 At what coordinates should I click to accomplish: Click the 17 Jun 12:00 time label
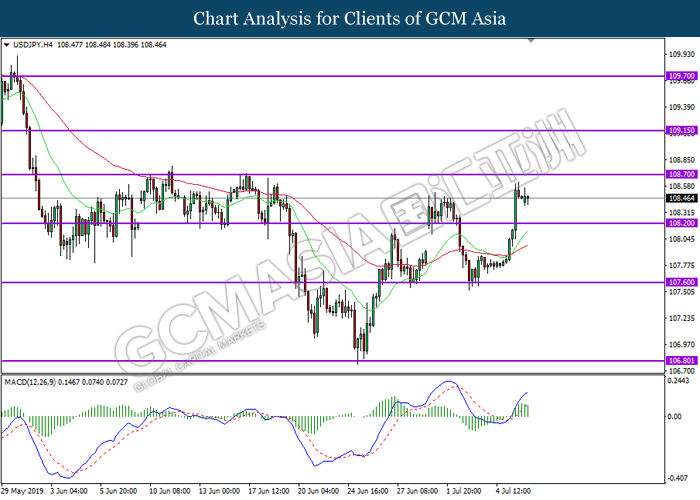tap(269, 491)
